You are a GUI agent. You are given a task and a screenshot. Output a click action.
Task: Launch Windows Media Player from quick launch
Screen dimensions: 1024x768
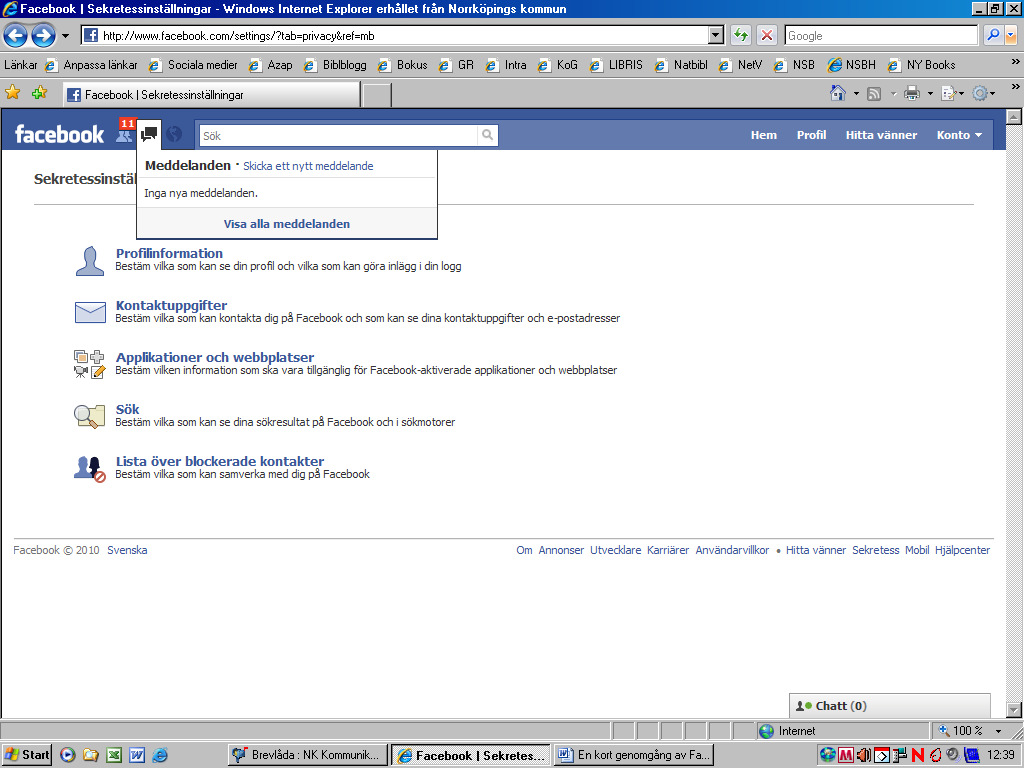pyautogui.click(x=67, y=755)
